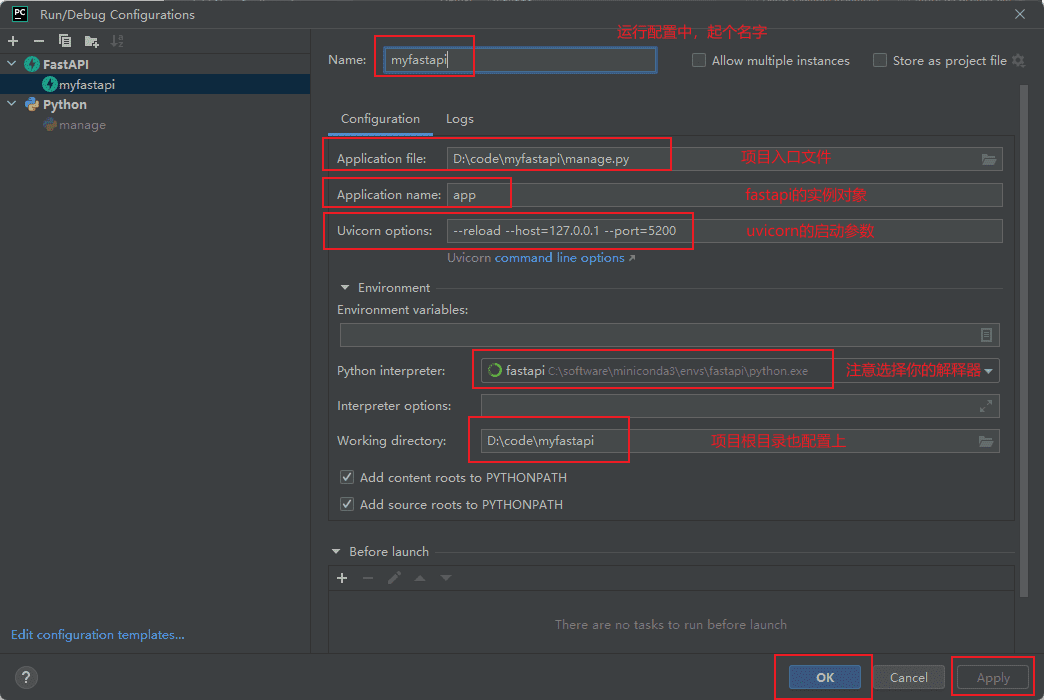Image resolution: width=1044 pixels, height=700 pixels.
Task: Select the myfastapi configuration
Action: 155,85
